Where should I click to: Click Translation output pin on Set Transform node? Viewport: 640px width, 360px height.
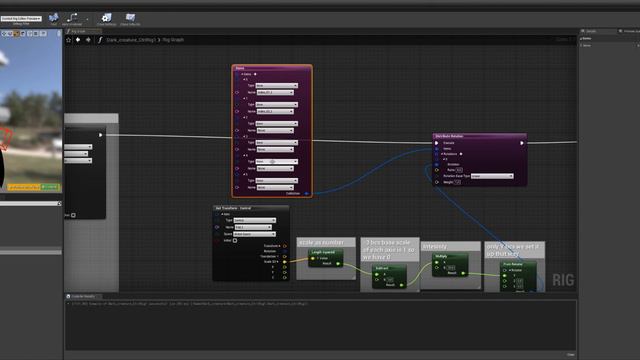click(x=284, y=257)
